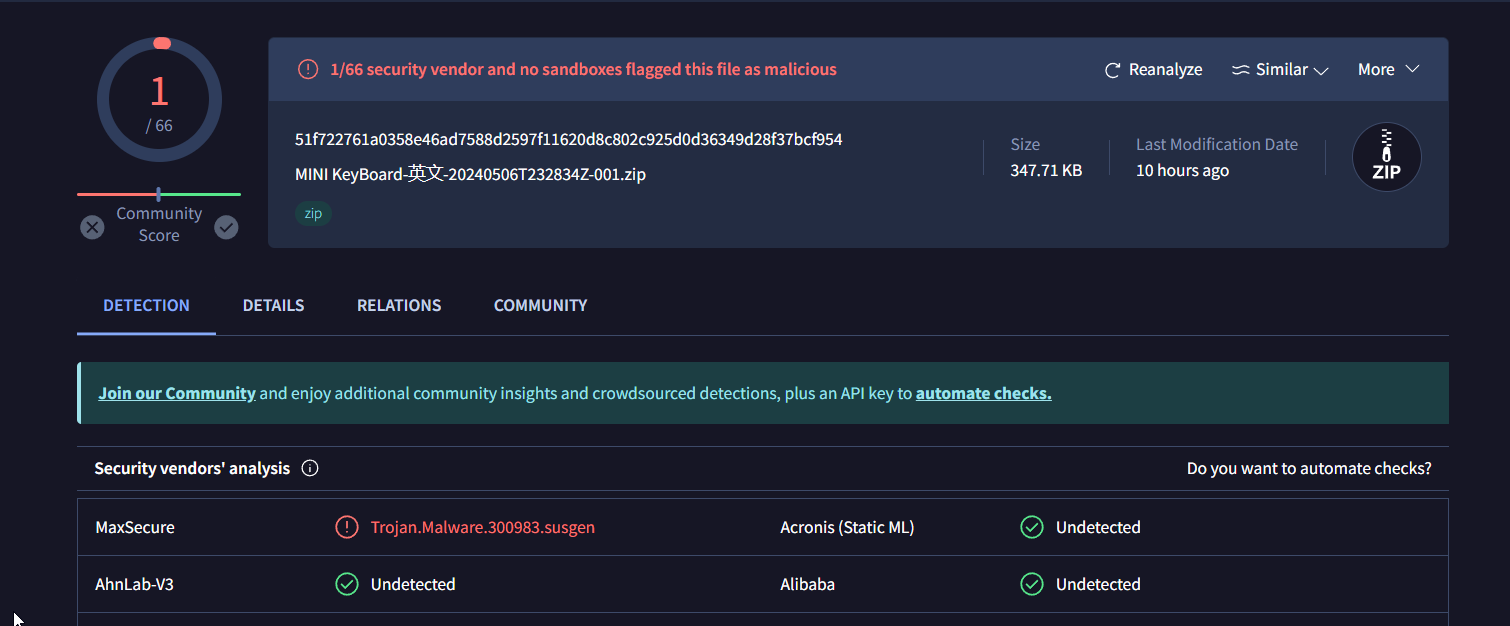The image size is (1510, 626).
Task: Expand the Similar dropdown
Action: [1280, 70]
